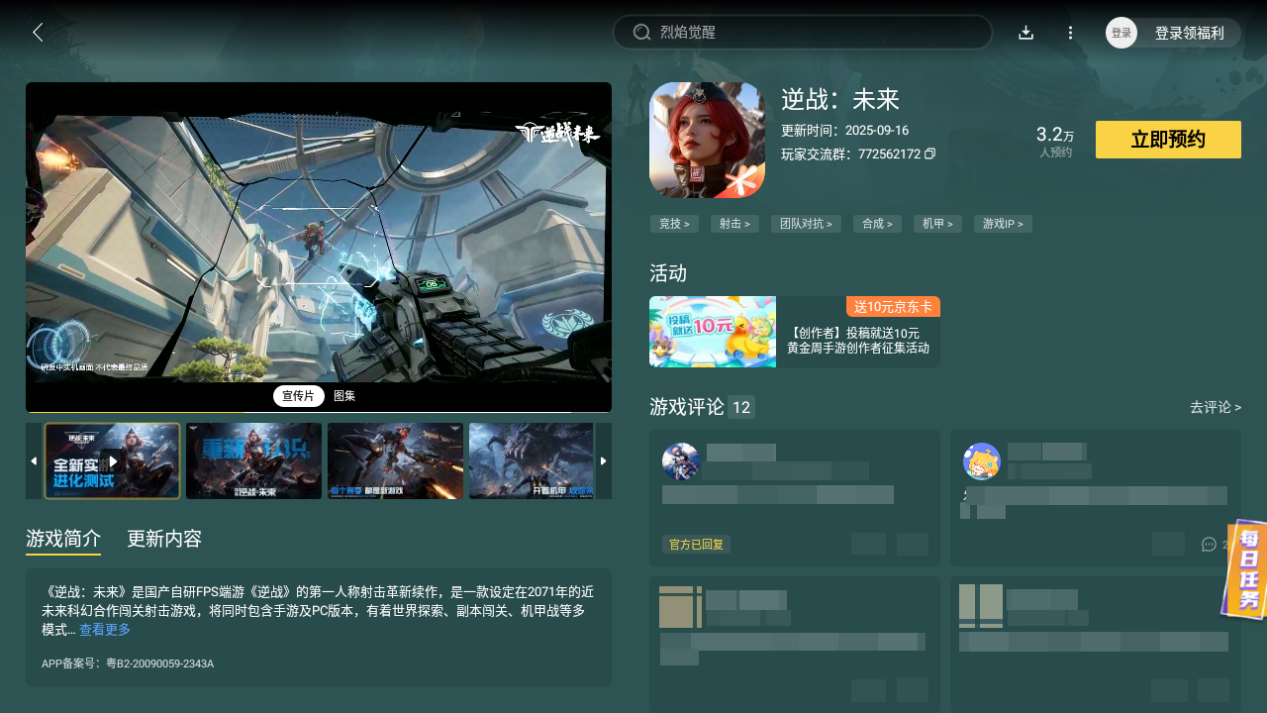
Task: Switch to the 更新内容 tab
Action: [x=164, y=539]
